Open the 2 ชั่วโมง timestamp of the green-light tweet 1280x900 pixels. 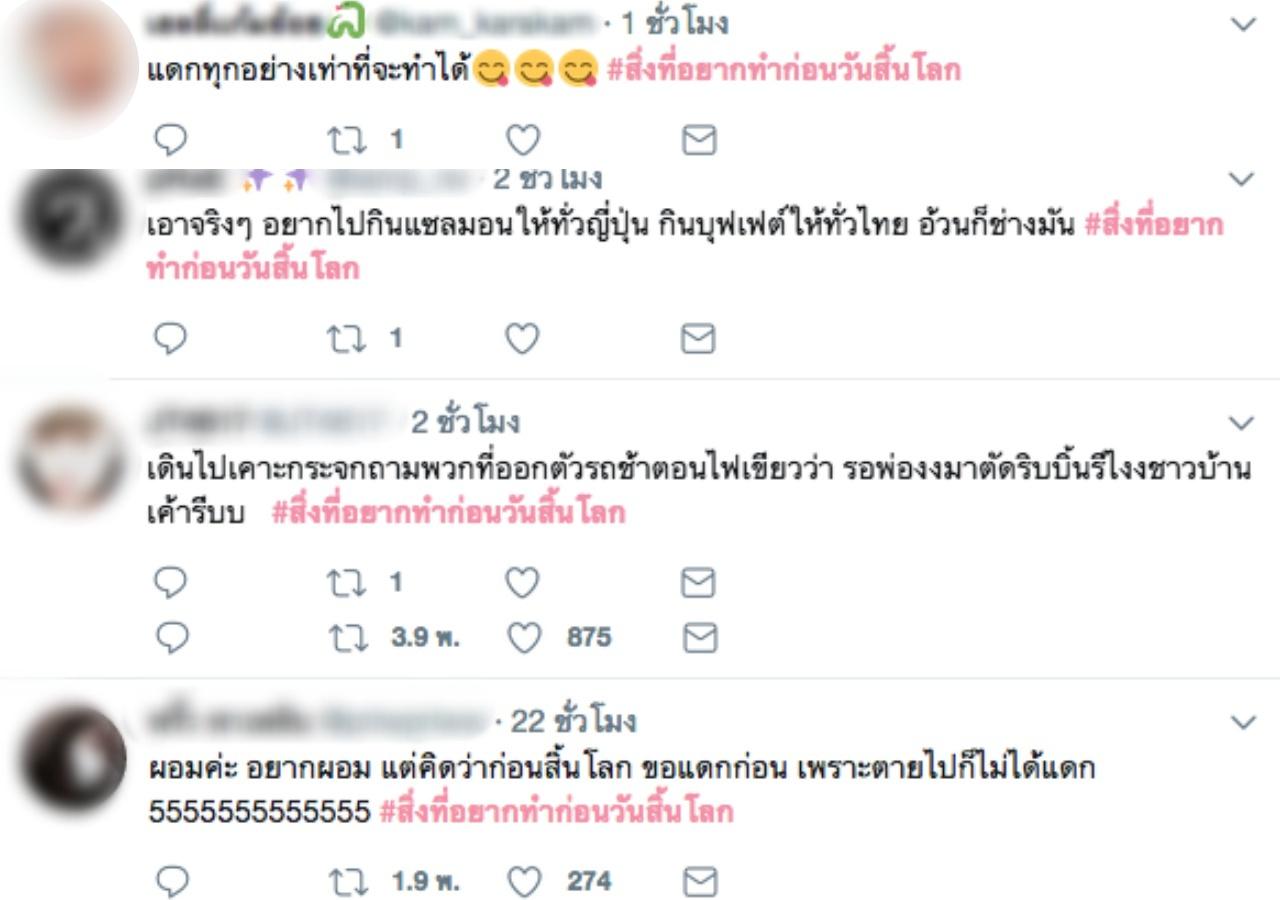click(x=465, y=422)
